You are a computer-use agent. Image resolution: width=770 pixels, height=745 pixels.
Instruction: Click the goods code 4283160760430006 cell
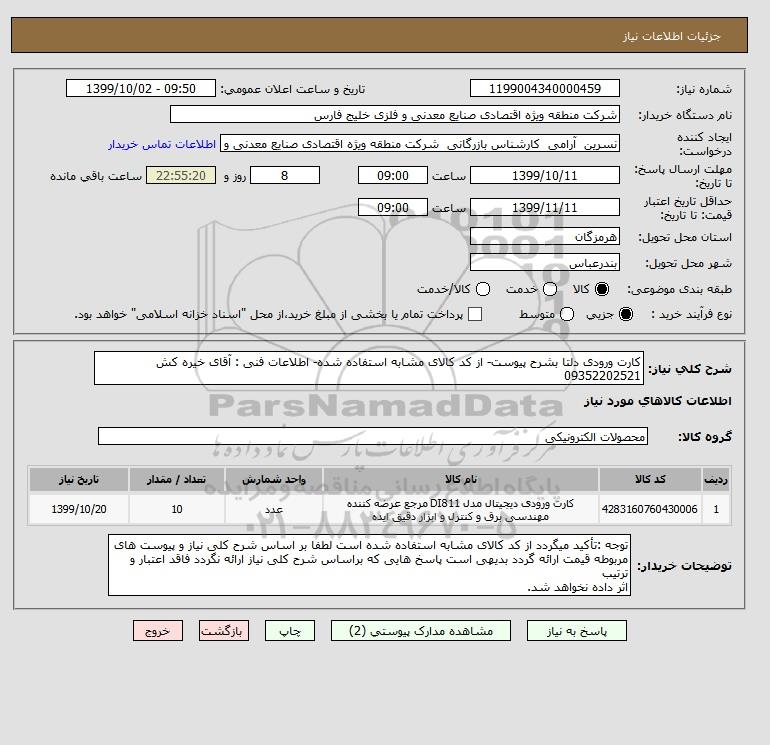point(650,509)
